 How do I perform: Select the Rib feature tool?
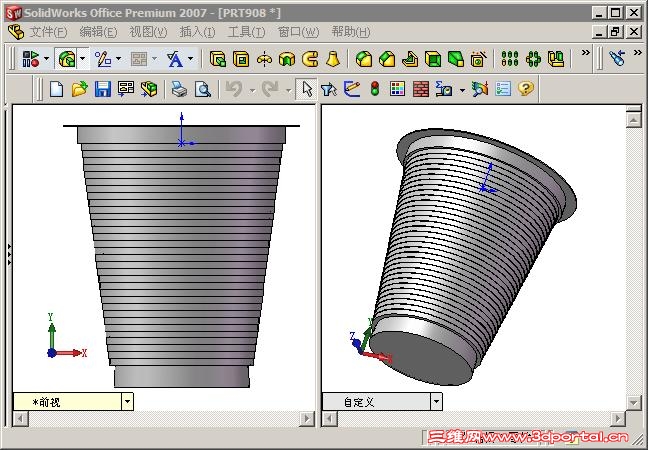pyautogui.click(x=410, y=59)
